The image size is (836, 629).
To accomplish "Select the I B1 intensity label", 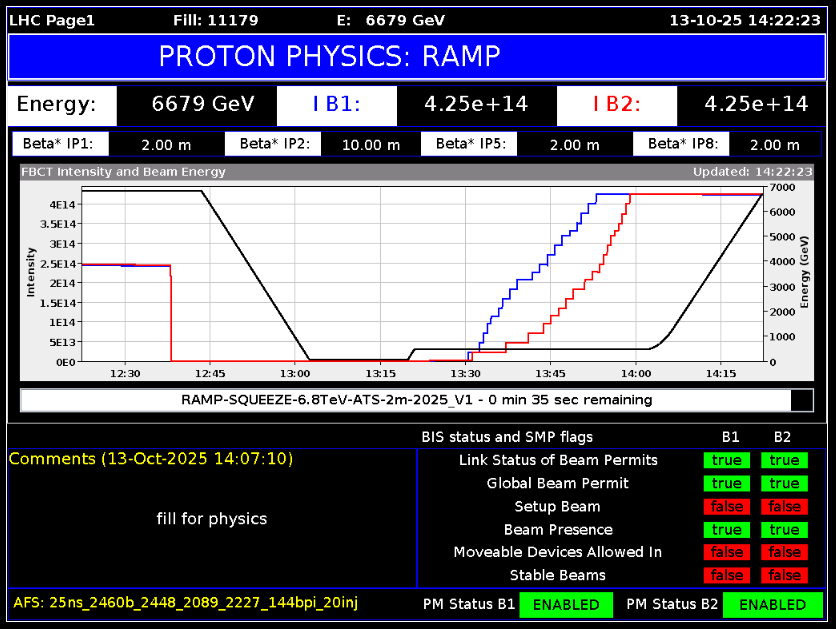I will (x=336, y=104).
